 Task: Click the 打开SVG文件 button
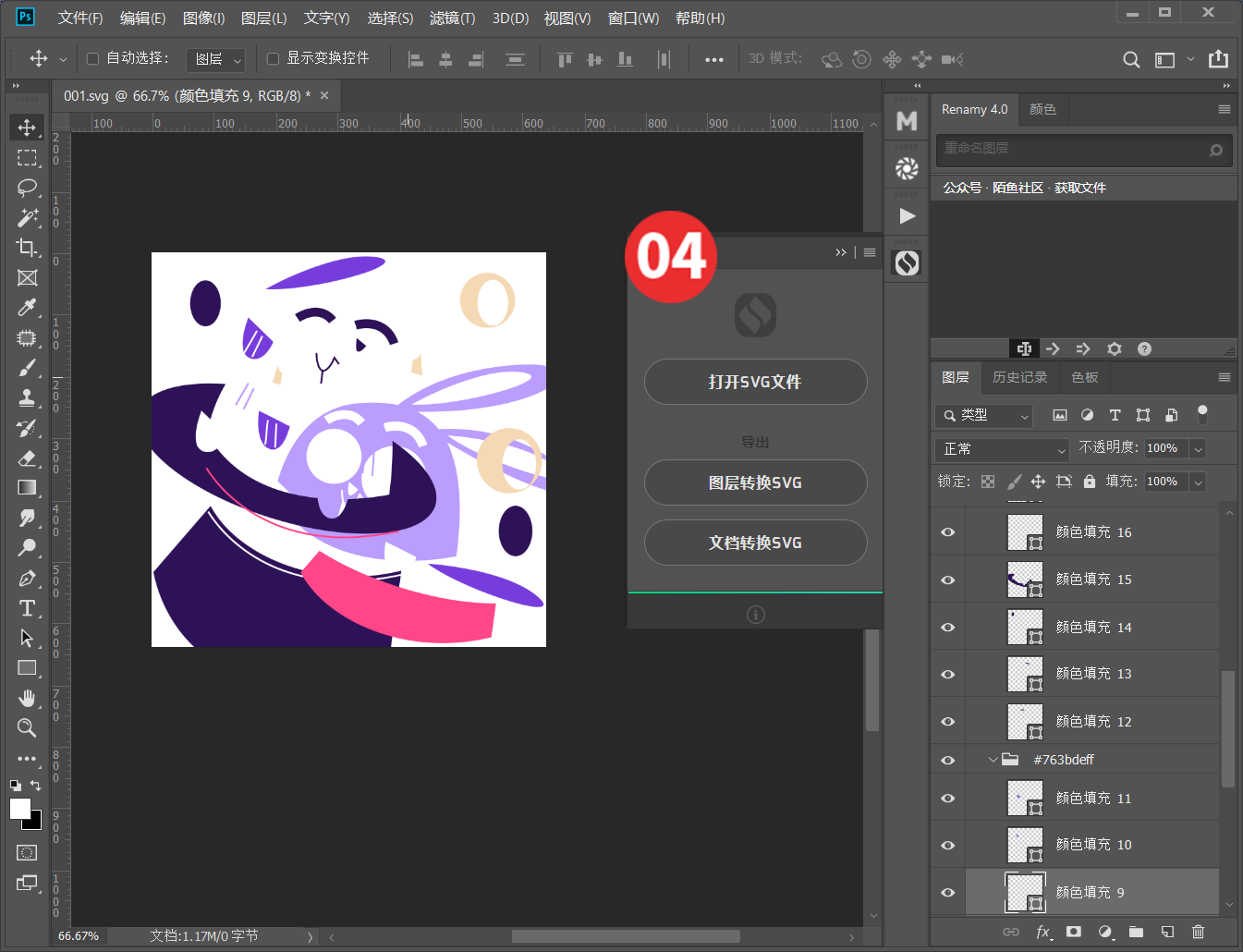755,382
